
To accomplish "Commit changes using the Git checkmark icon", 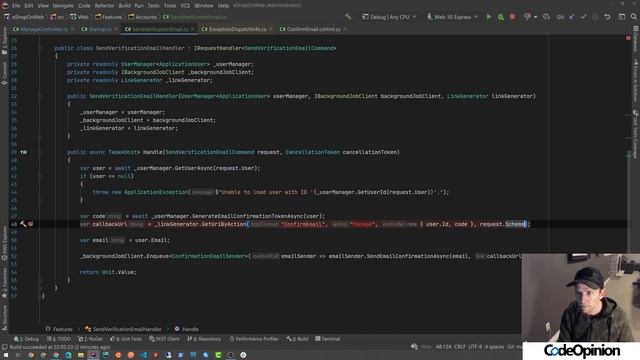I will tap(584, 17).
